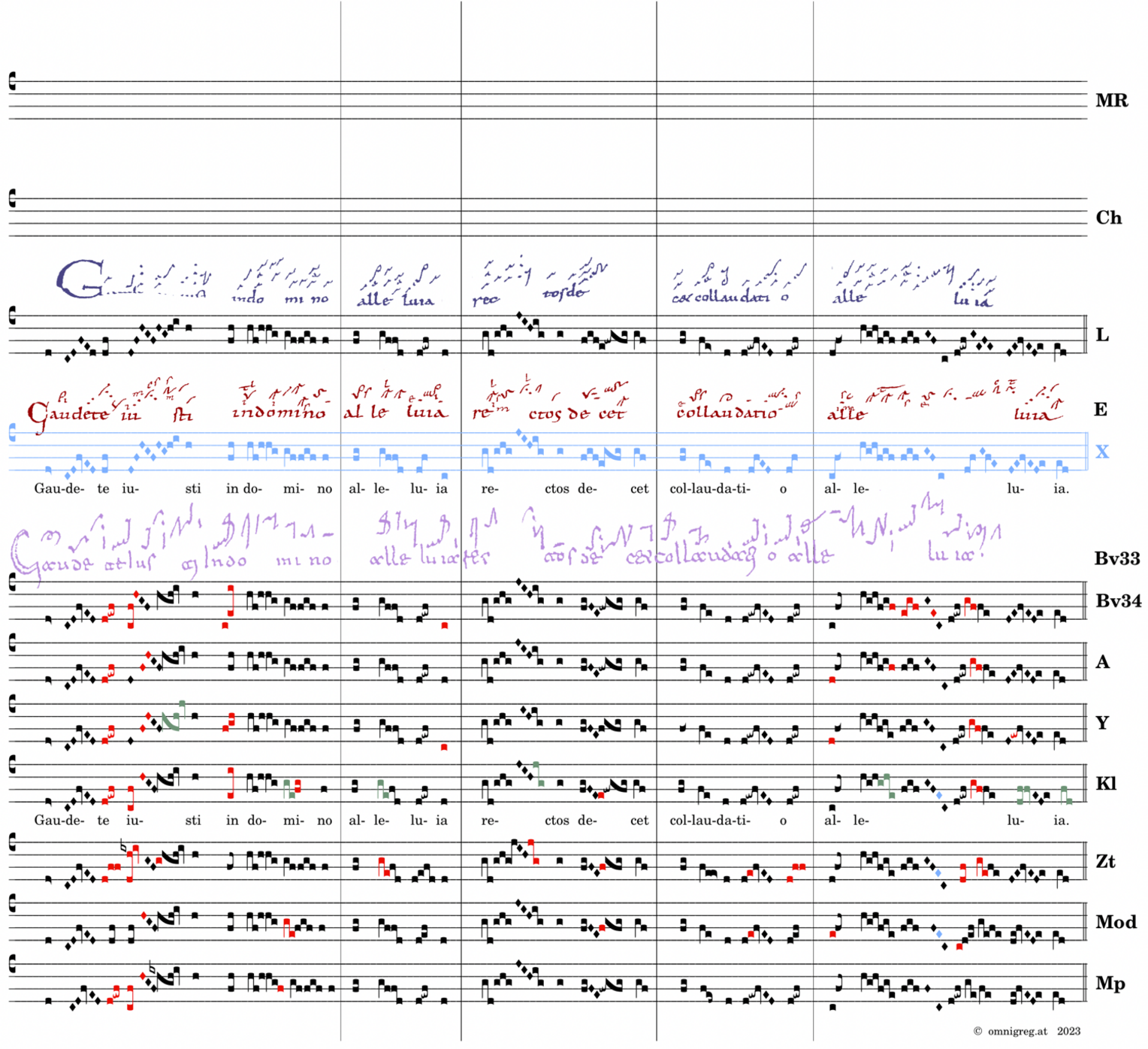The width and height of the screenshot is (1148, 1049).
Task: Select the green neume on the Y staff
Action: 172,719
